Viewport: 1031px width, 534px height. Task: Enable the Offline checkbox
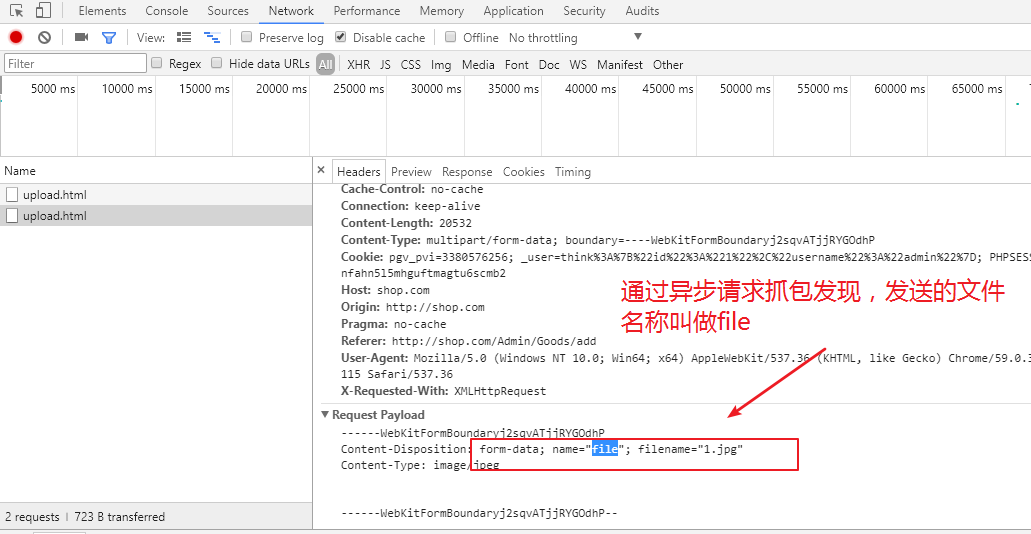pyautogui.click(x=451, y=37)
